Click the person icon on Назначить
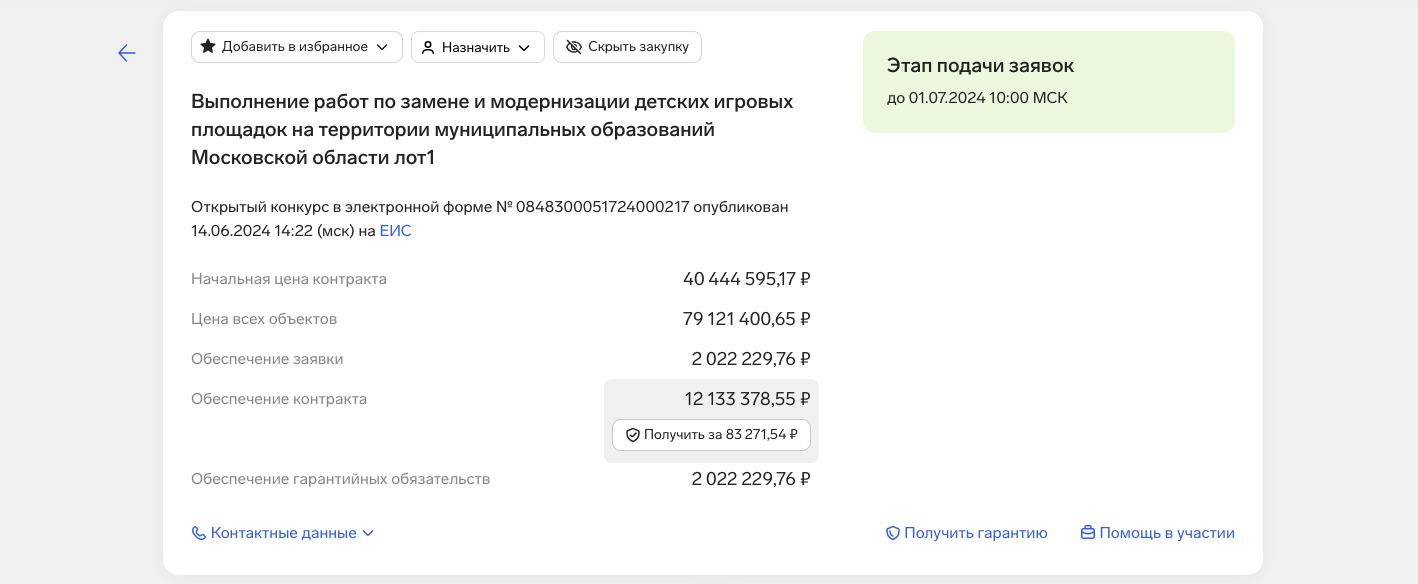1418x584 pixels. pos(428,47)
